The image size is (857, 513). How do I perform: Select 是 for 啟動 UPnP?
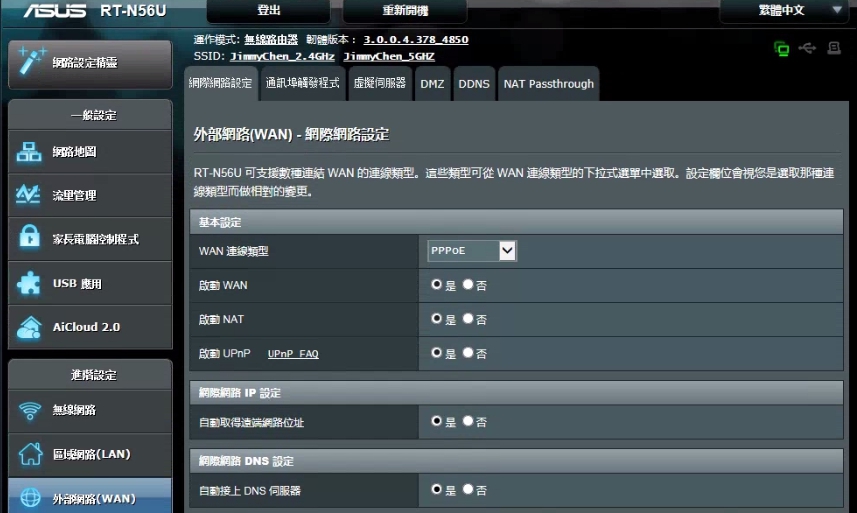pos(436,352)
